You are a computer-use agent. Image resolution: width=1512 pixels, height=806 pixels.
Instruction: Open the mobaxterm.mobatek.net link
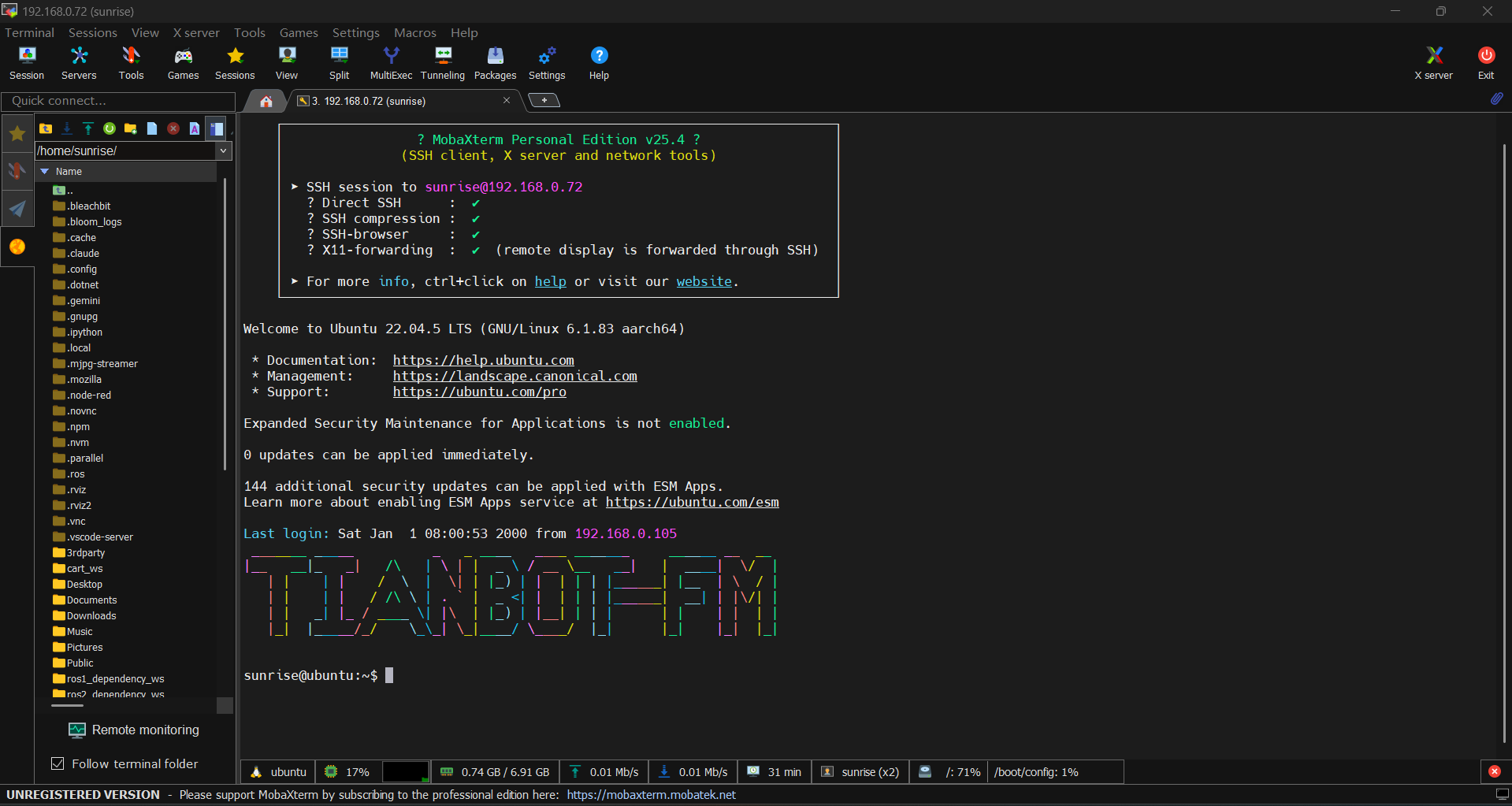[651, 794]
